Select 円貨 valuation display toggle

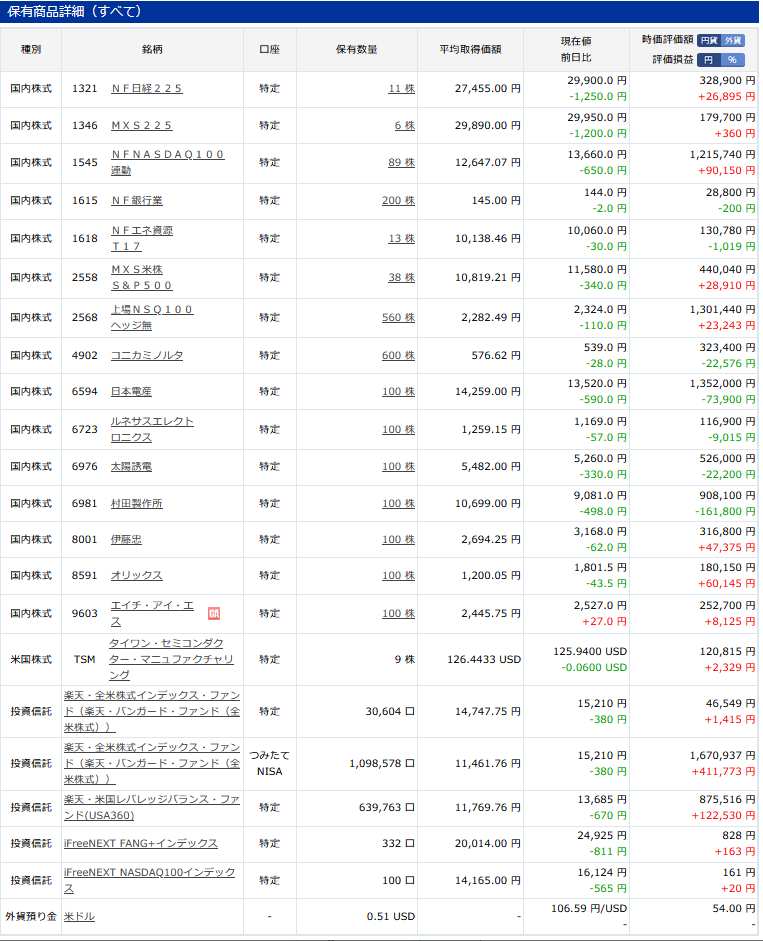[x=709, y=40]
